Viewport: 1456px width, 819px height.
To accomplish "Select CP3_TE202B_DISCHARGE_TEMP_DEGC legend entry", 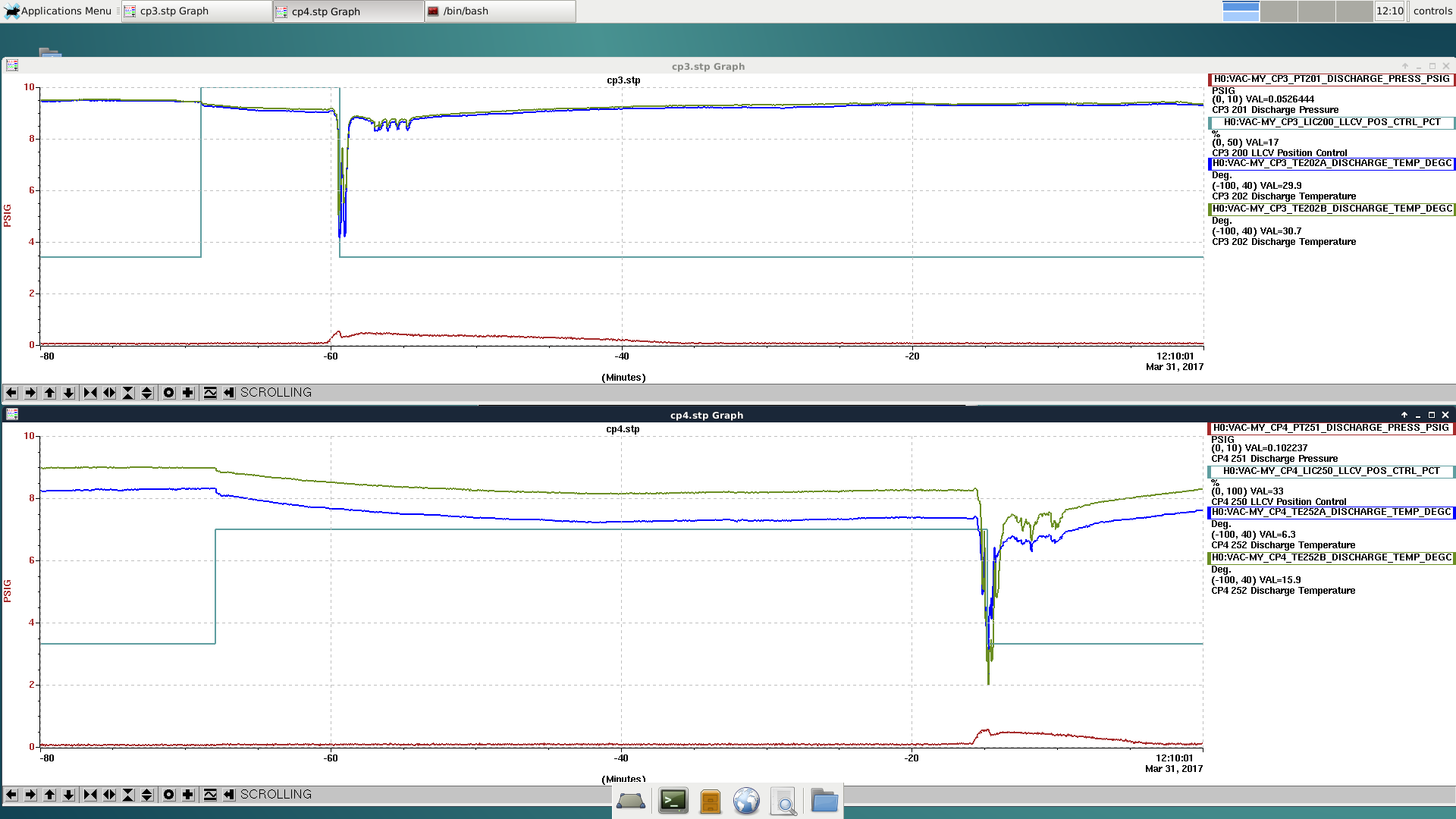I will tap(1331, 209).
